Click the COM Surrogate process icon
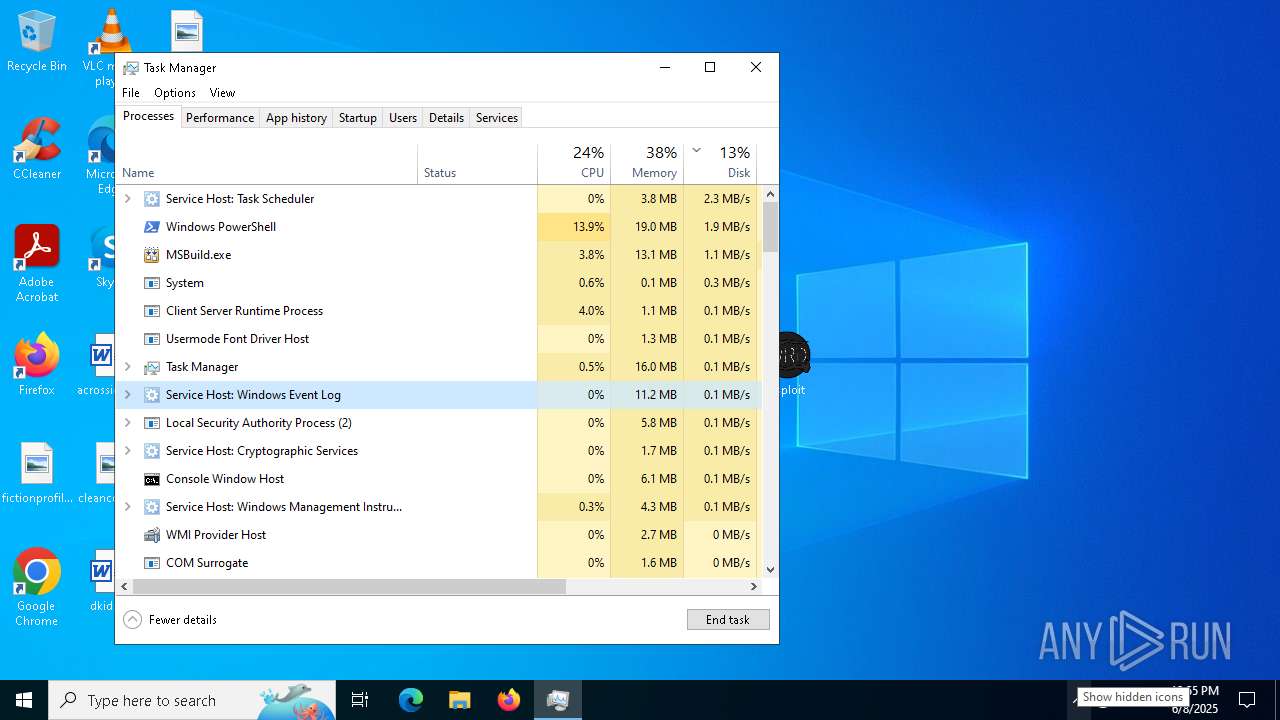1280x720 pixels. 152,563
